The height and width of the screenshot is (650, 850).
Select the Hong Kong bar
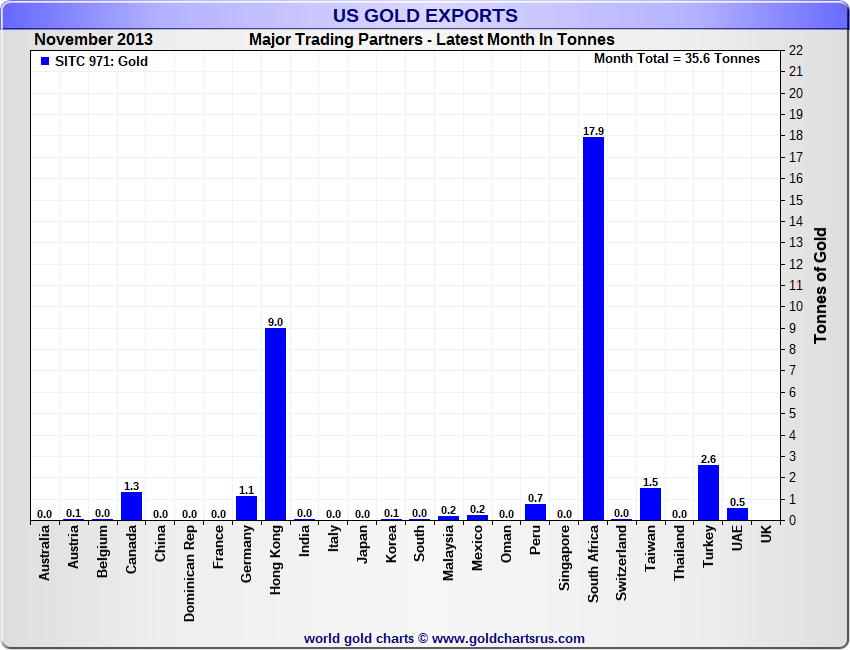(275, 424)
